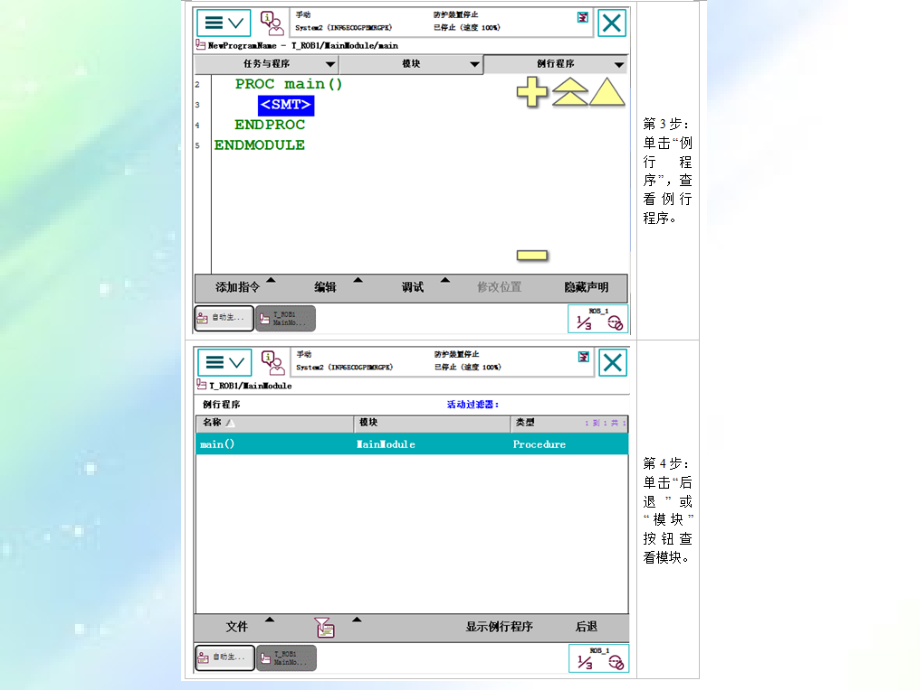Select the <SMT> placeholder in the code

286,105
